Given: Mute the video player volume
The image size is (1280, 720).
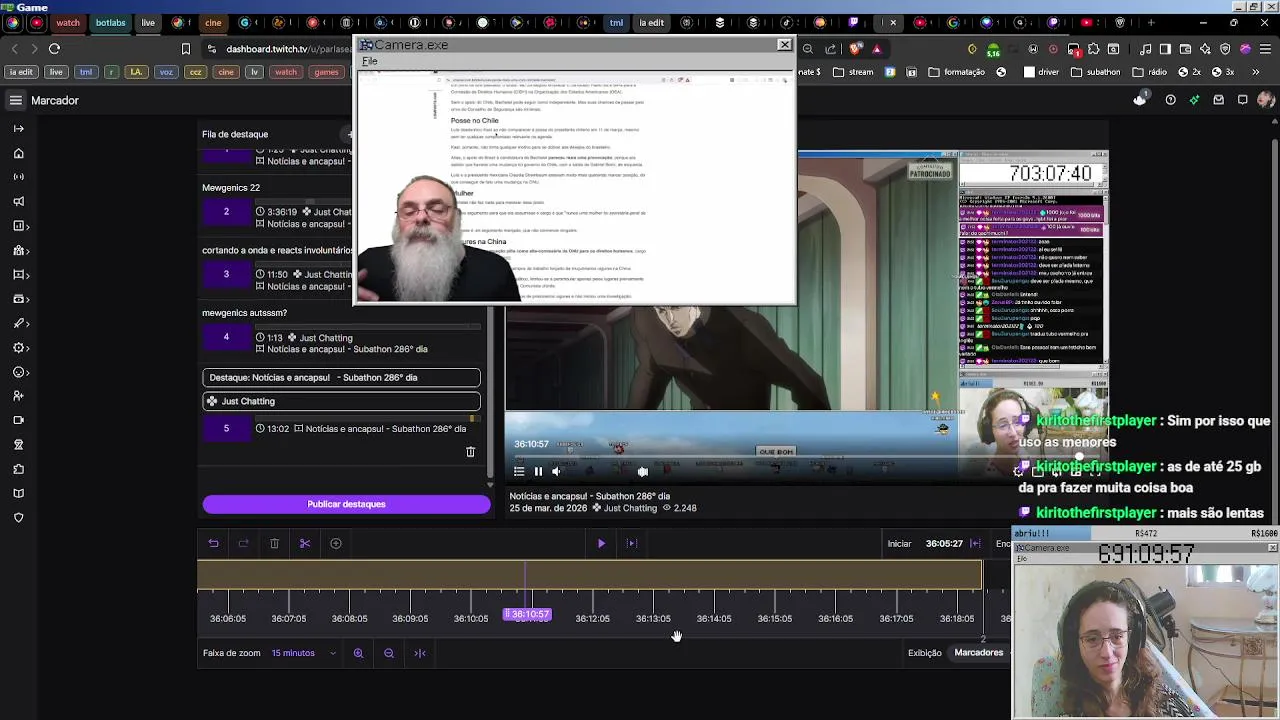Looking at the screenshot, I should tap(557, 471).
